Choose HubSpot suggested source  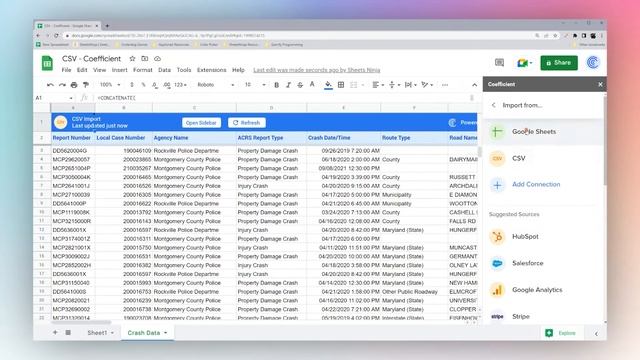543,237
